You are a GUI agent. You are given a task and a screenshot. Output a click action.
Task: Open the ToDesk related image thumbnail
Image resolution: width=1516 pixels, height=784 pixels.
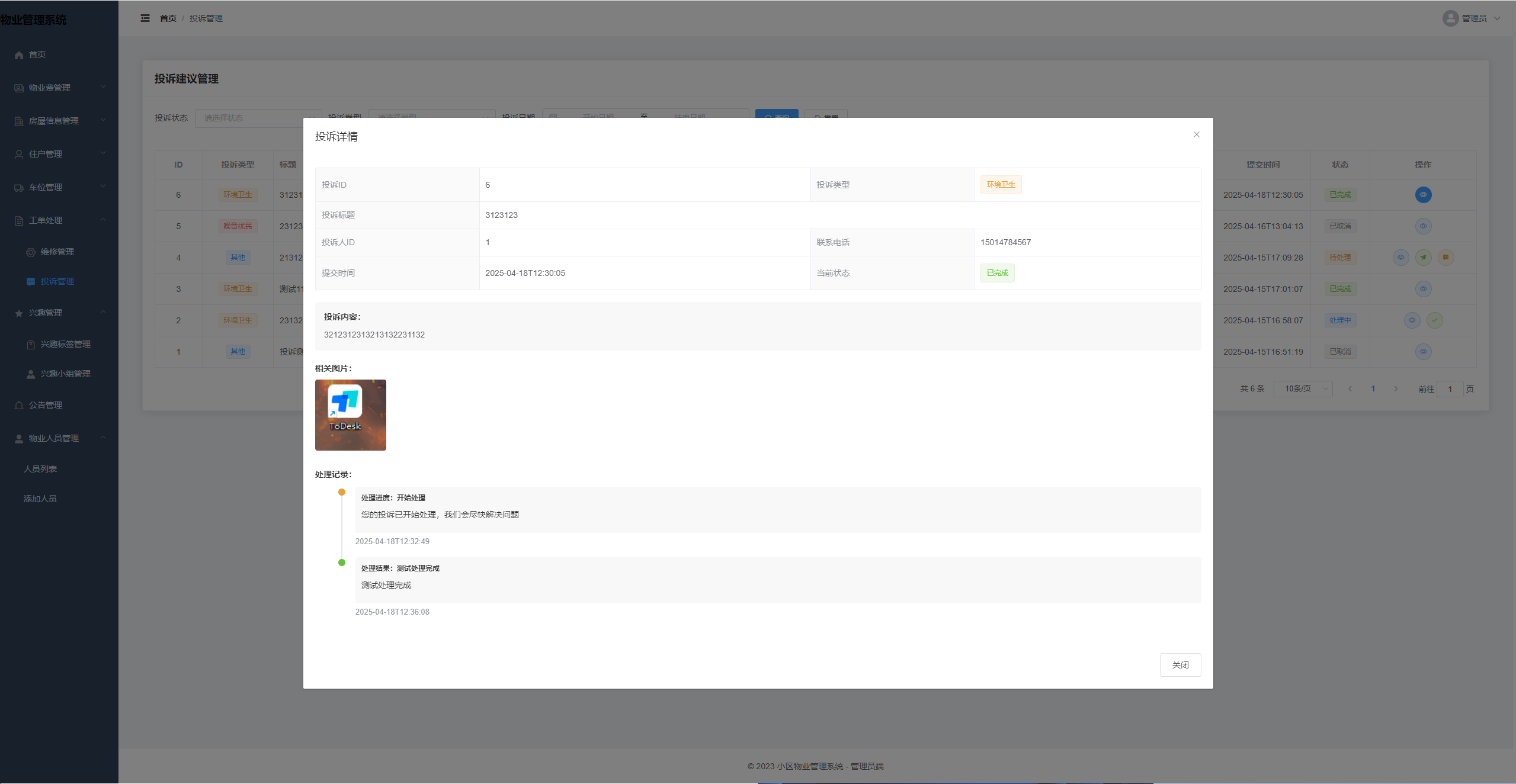click(351, 415)
